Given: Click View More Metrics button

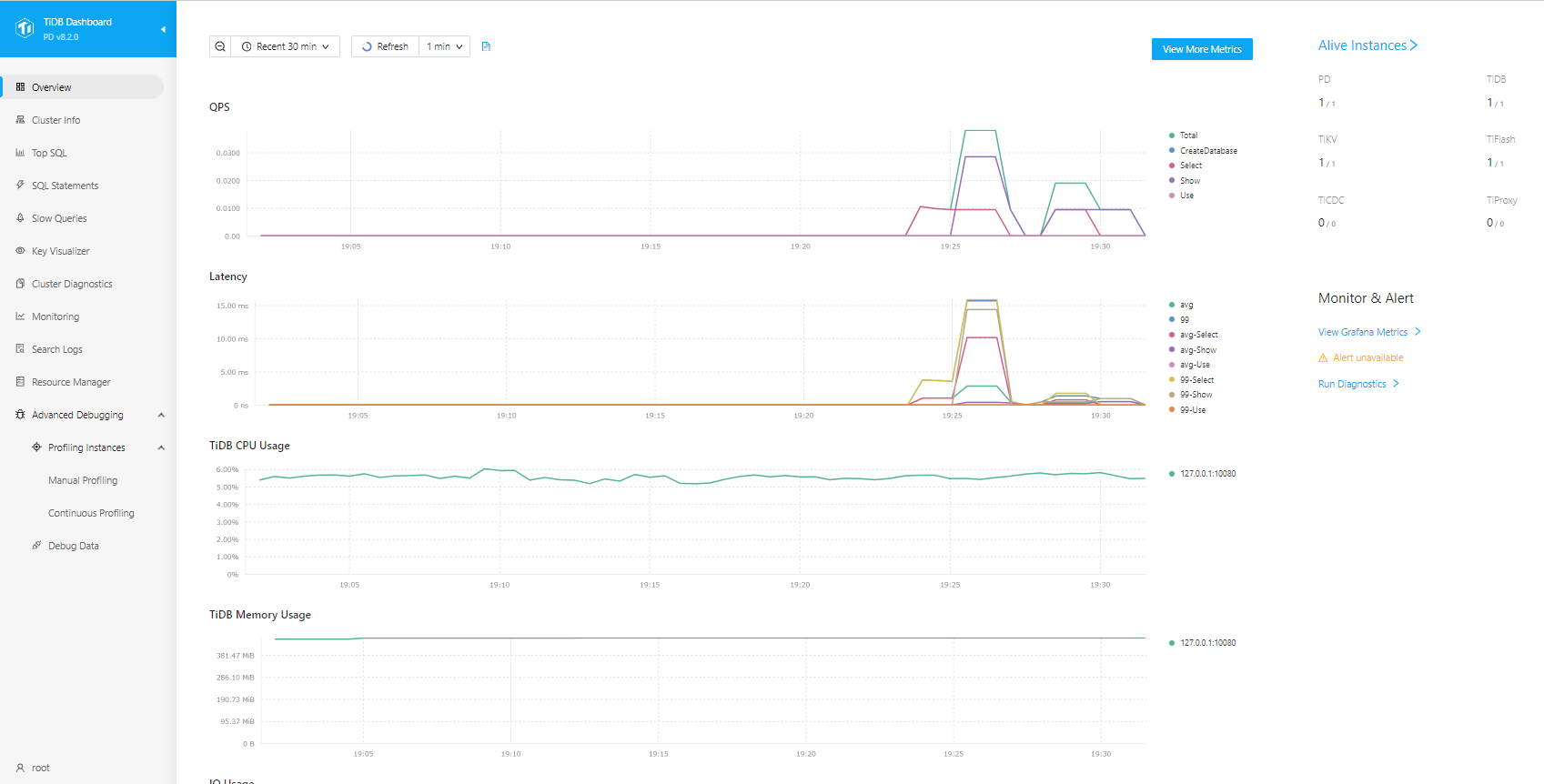Looking at the screenshot, I should coord(1202,49).
